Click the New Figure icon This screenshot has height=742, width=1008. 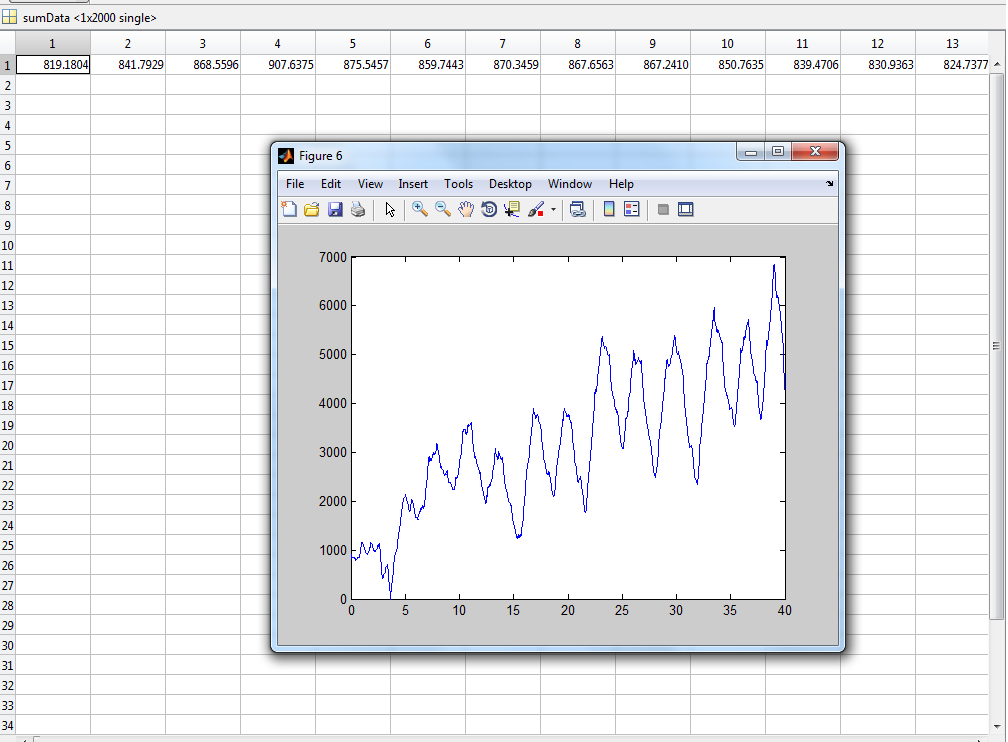coord(289,209)
